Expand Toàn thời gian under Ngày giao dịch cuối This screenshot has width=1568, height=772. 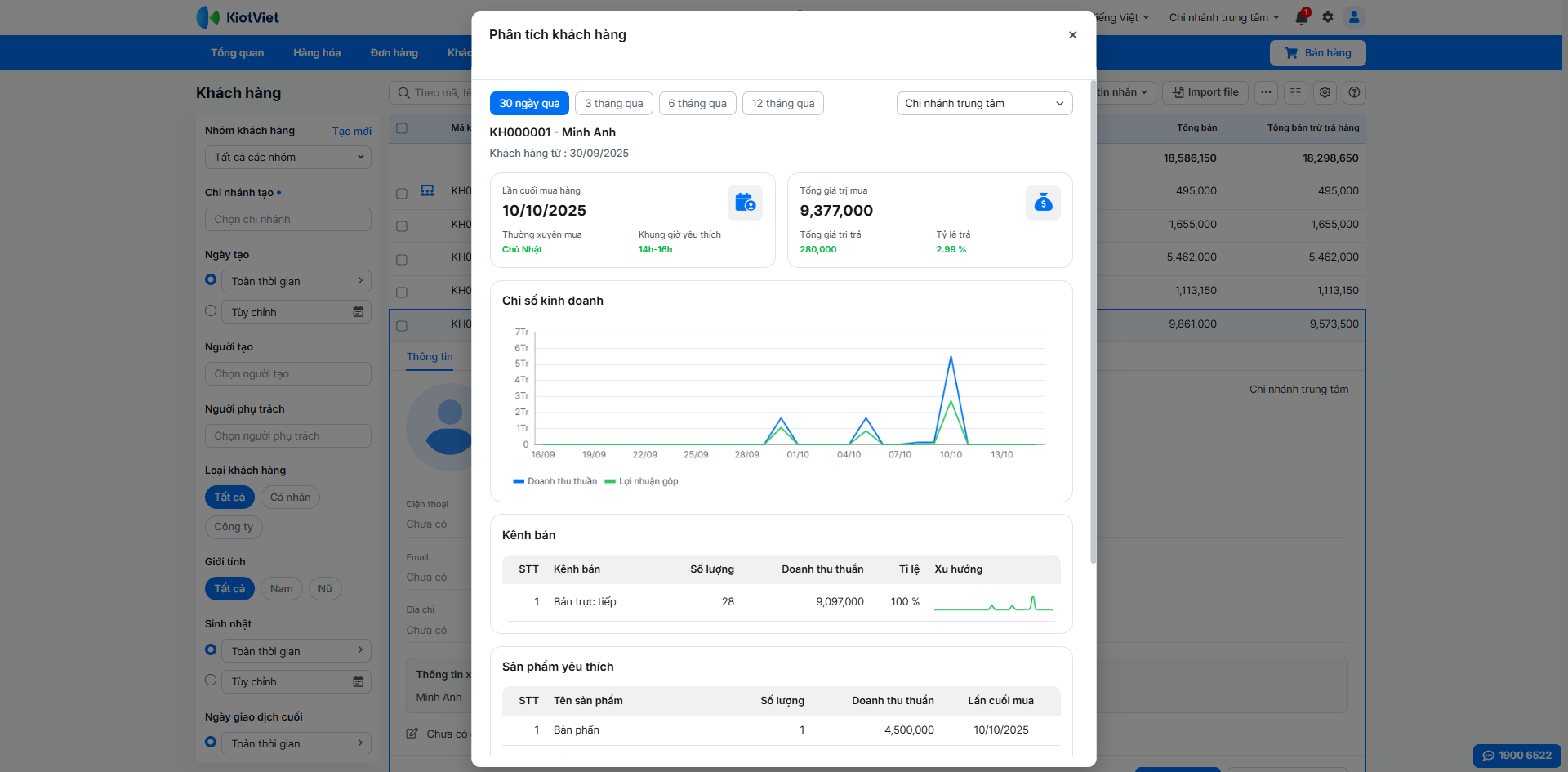click(296, 743)
